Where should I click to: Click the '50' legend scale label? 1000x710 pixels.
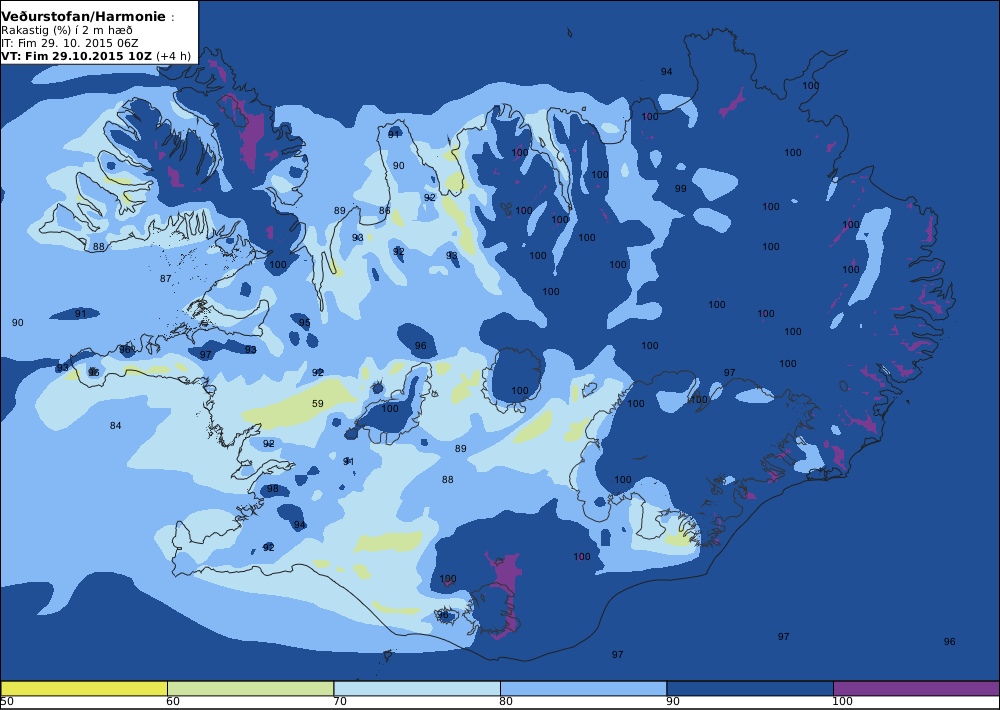(7, 702)
